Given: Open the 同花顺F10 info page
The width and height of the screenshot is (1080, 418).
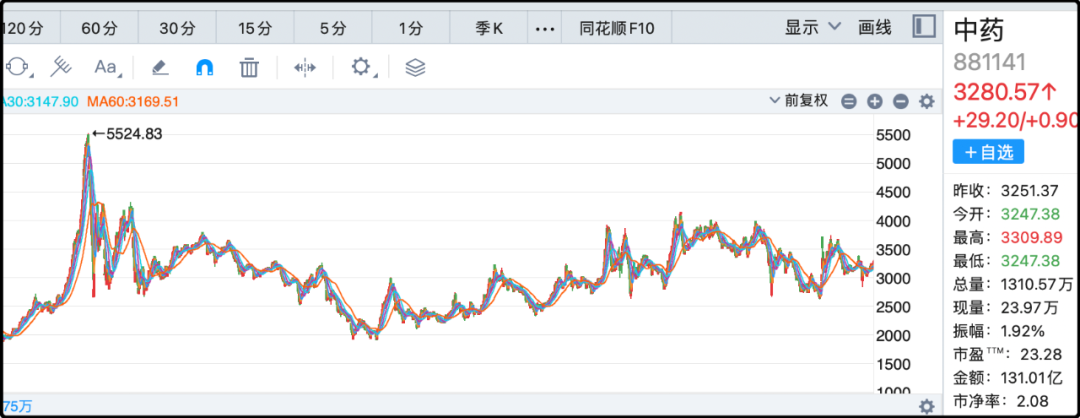Looking at the screenshot, I should (x=616, y=28).
